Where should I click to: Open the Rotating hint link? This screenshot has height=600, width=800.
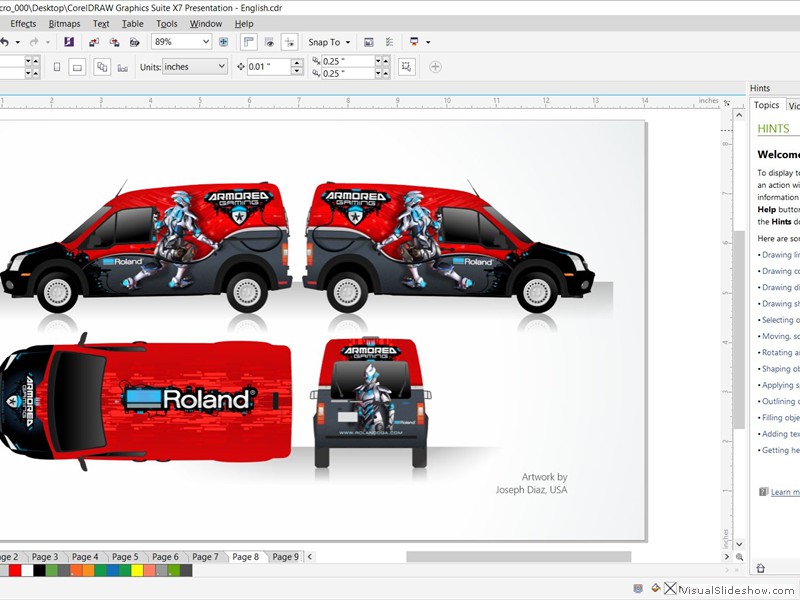click(781, 352)
